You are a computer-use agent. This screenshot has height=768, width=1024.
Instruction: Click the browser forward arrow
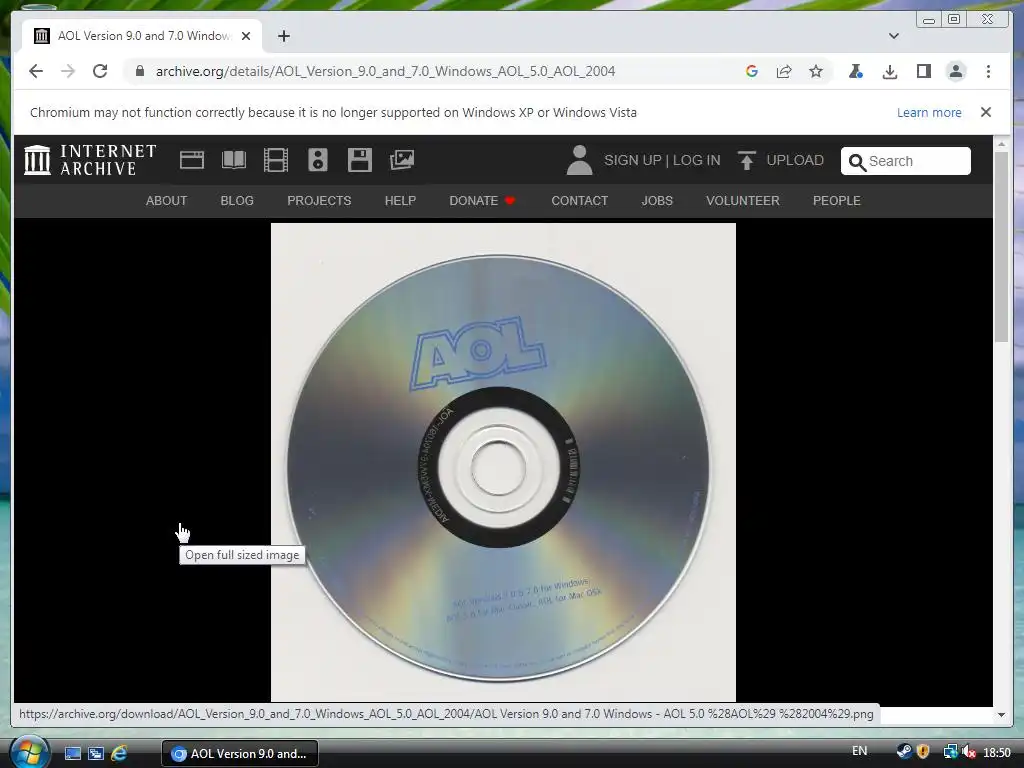(68, 71)
